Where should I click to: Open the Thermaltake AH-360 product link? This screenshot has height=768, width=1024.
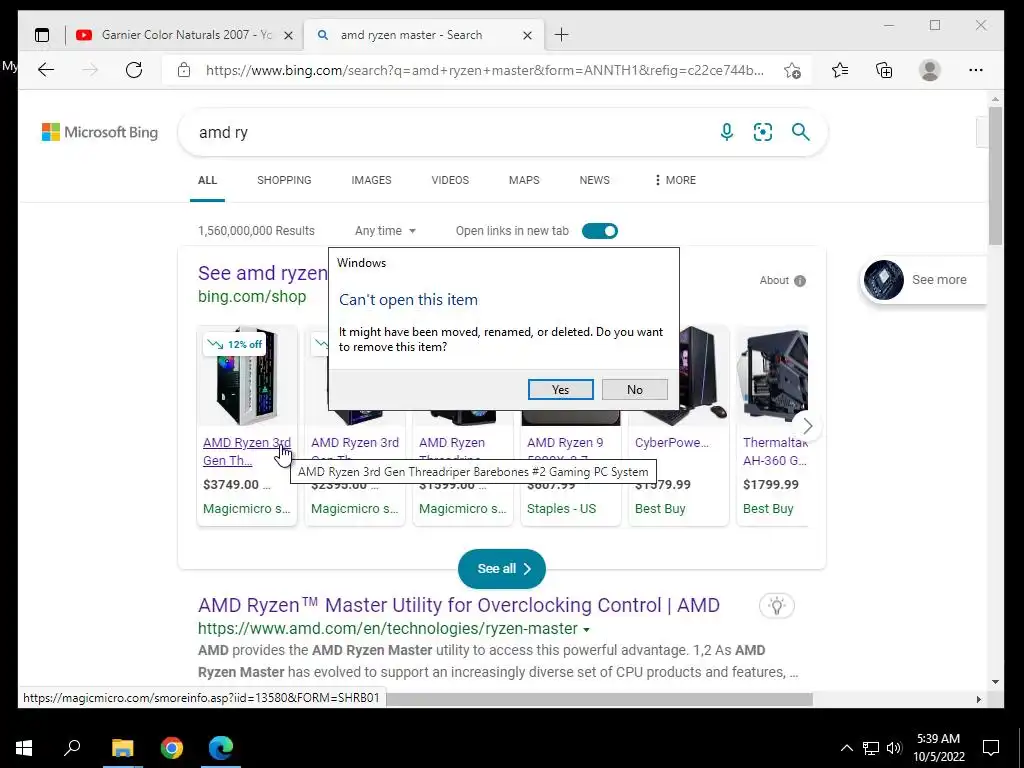[775, 451]
